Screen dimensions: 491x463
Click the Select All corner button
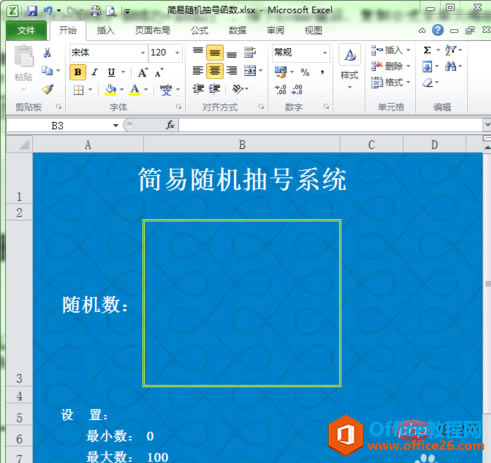tap(20, 144)
